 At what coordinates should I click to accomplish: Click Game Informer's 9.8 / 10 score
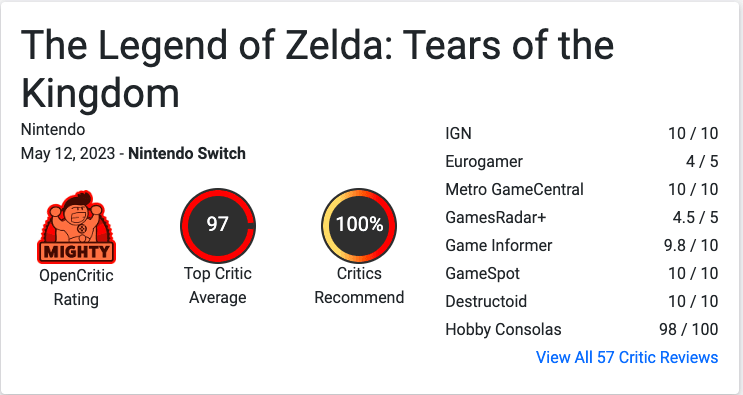(691, 245)
